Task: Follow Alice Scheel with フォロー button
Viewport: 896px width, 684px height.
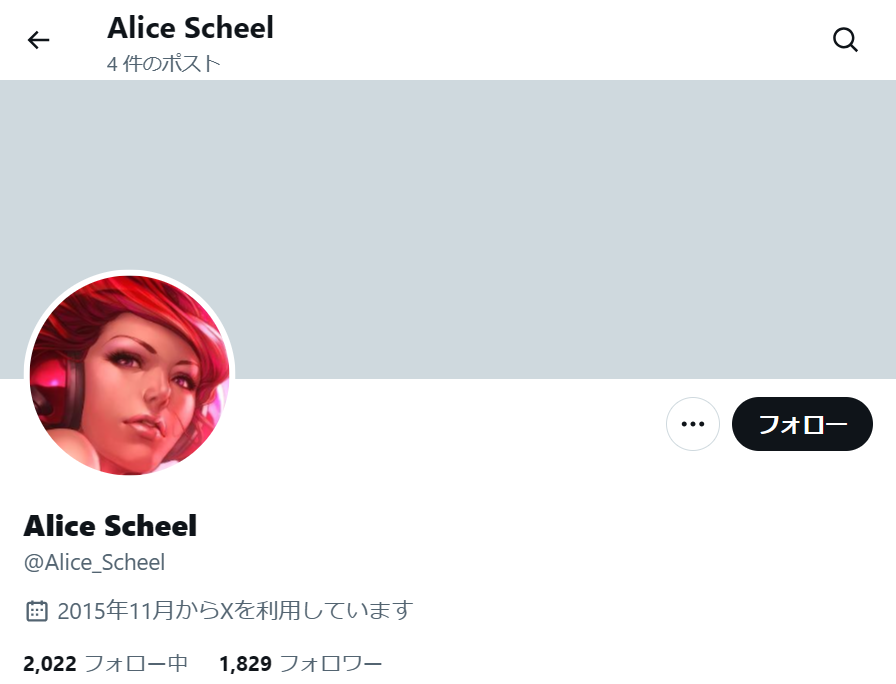Action: click(802, 424)
